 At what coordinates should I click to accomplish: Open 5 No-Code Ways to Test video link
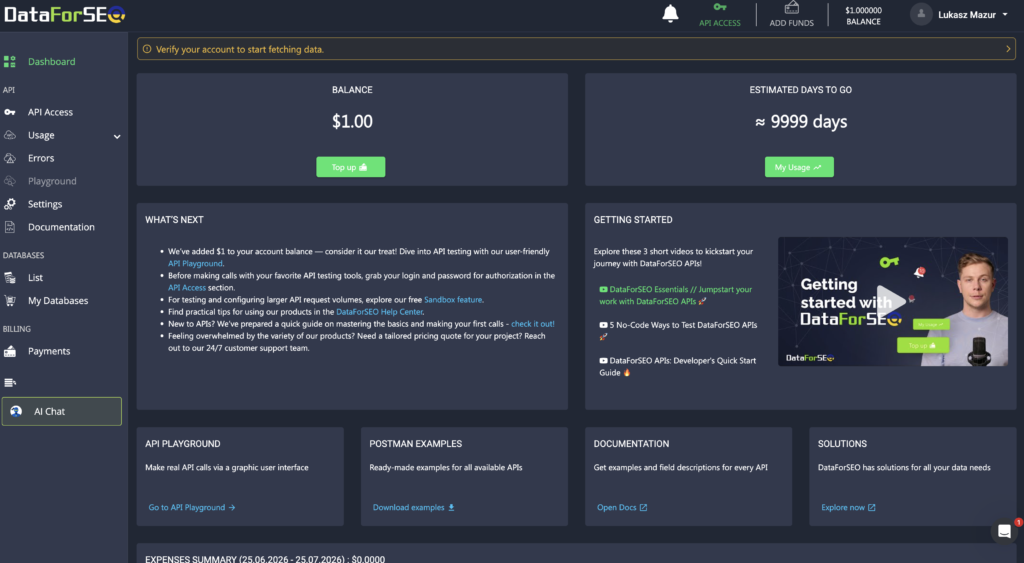[679, 330]
